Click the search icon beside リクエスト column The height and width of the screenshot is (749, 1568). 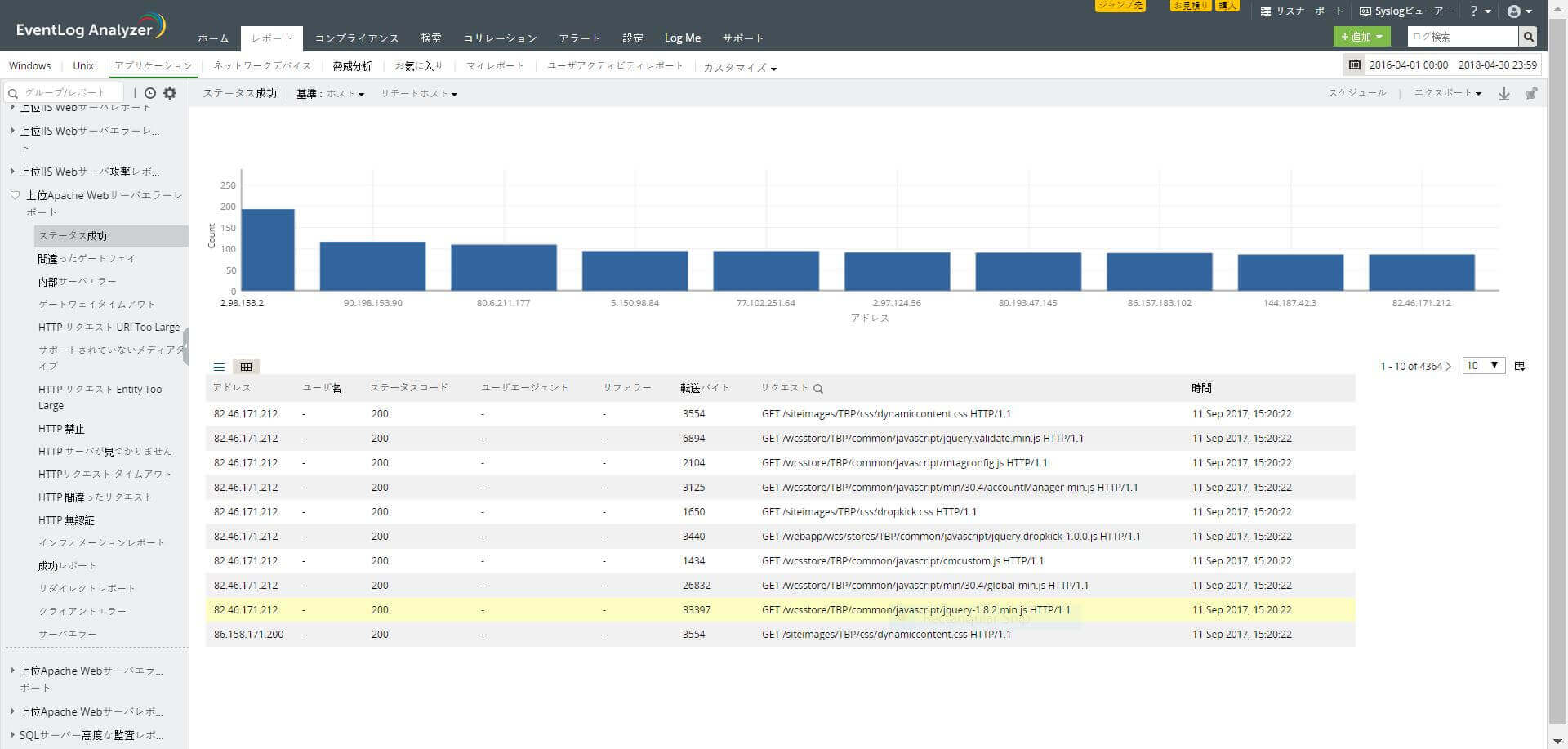tap(818, 389)
